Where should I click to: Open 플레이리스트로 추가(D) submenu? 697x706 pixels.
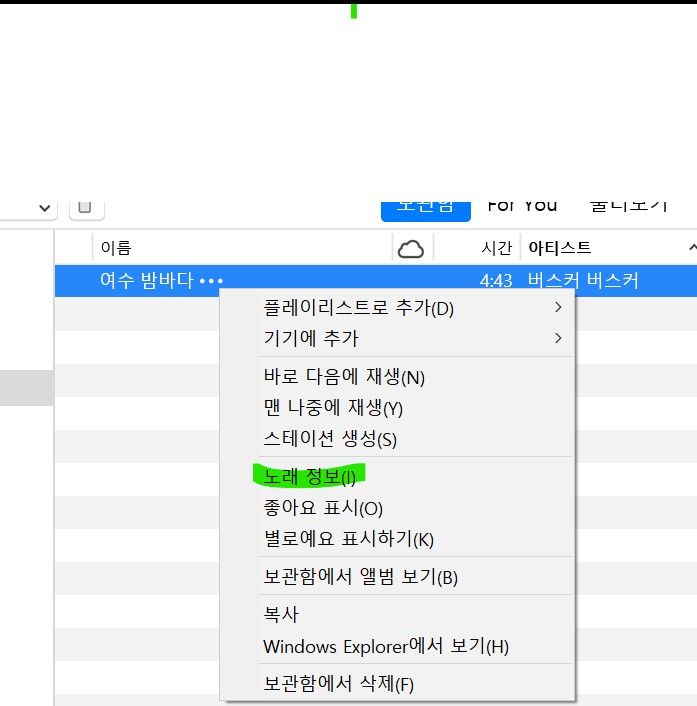point(397,308)
